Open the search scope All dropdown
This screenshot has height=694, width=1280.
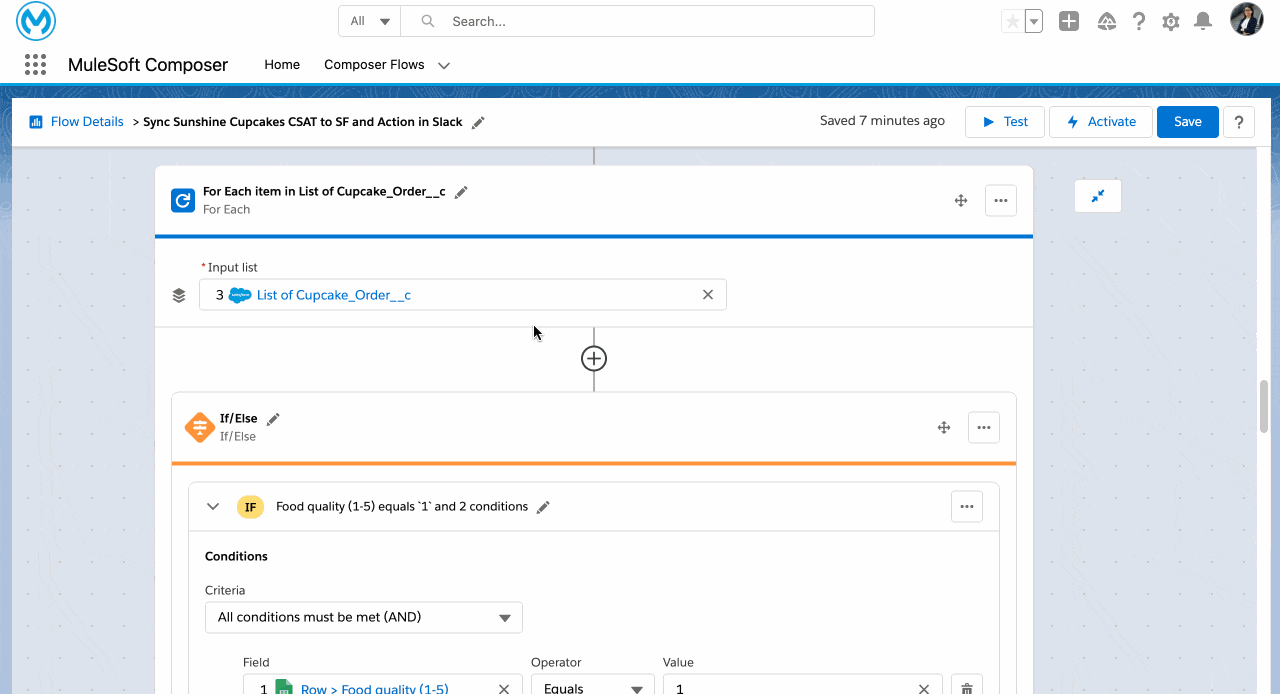pos(370,21)
